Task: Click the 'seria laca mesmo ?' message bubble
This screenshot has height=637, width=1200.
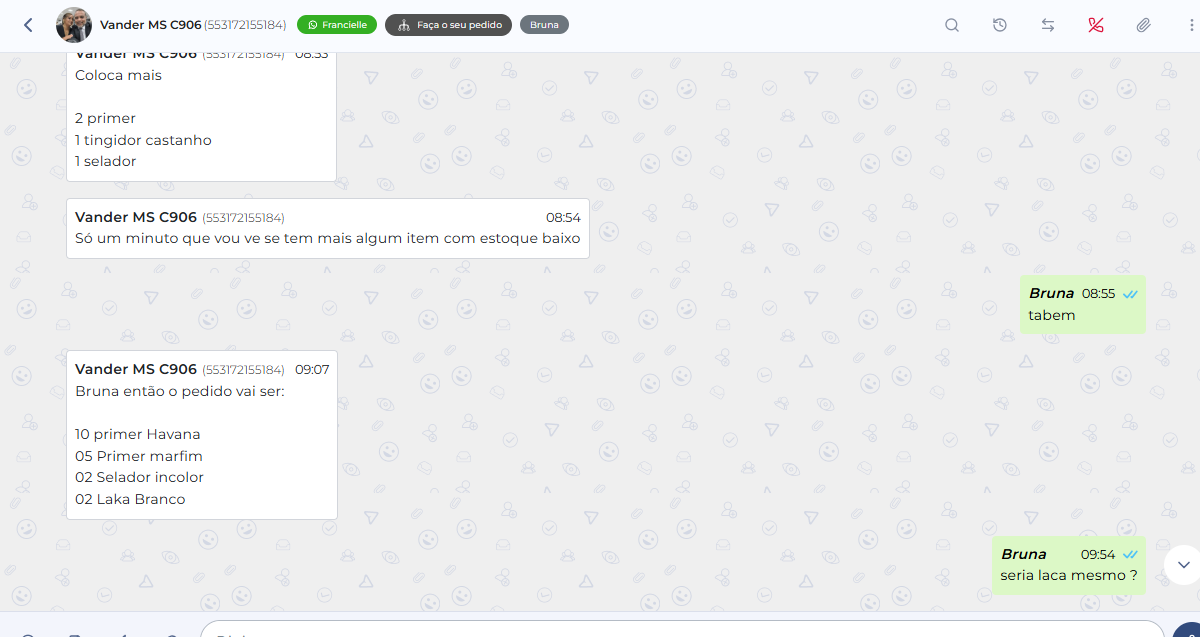Action: (x=1069, y=565)
